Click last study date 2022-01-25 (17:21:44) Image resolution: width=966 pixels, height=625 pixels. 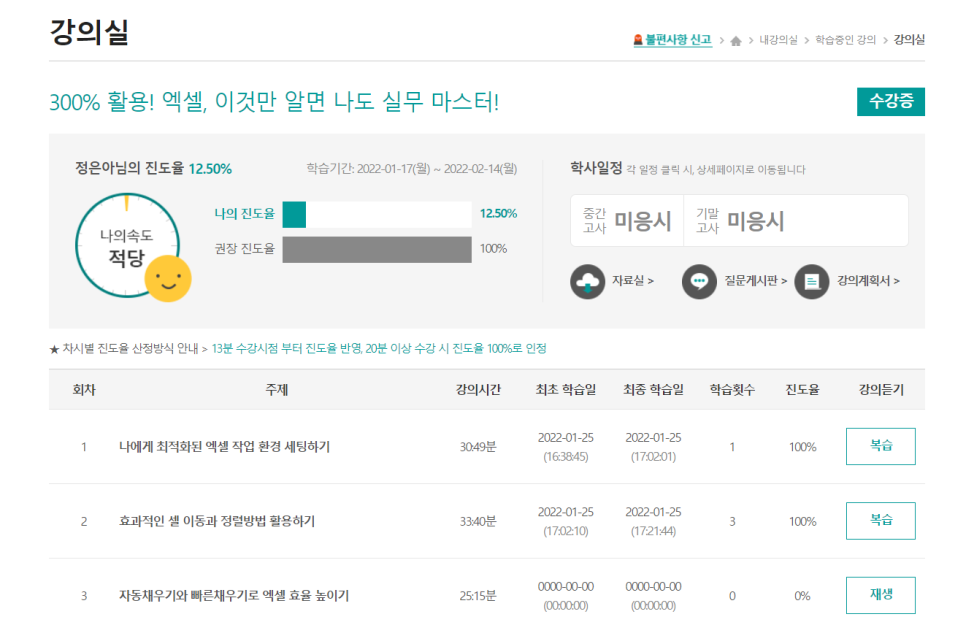pos(653,521)
